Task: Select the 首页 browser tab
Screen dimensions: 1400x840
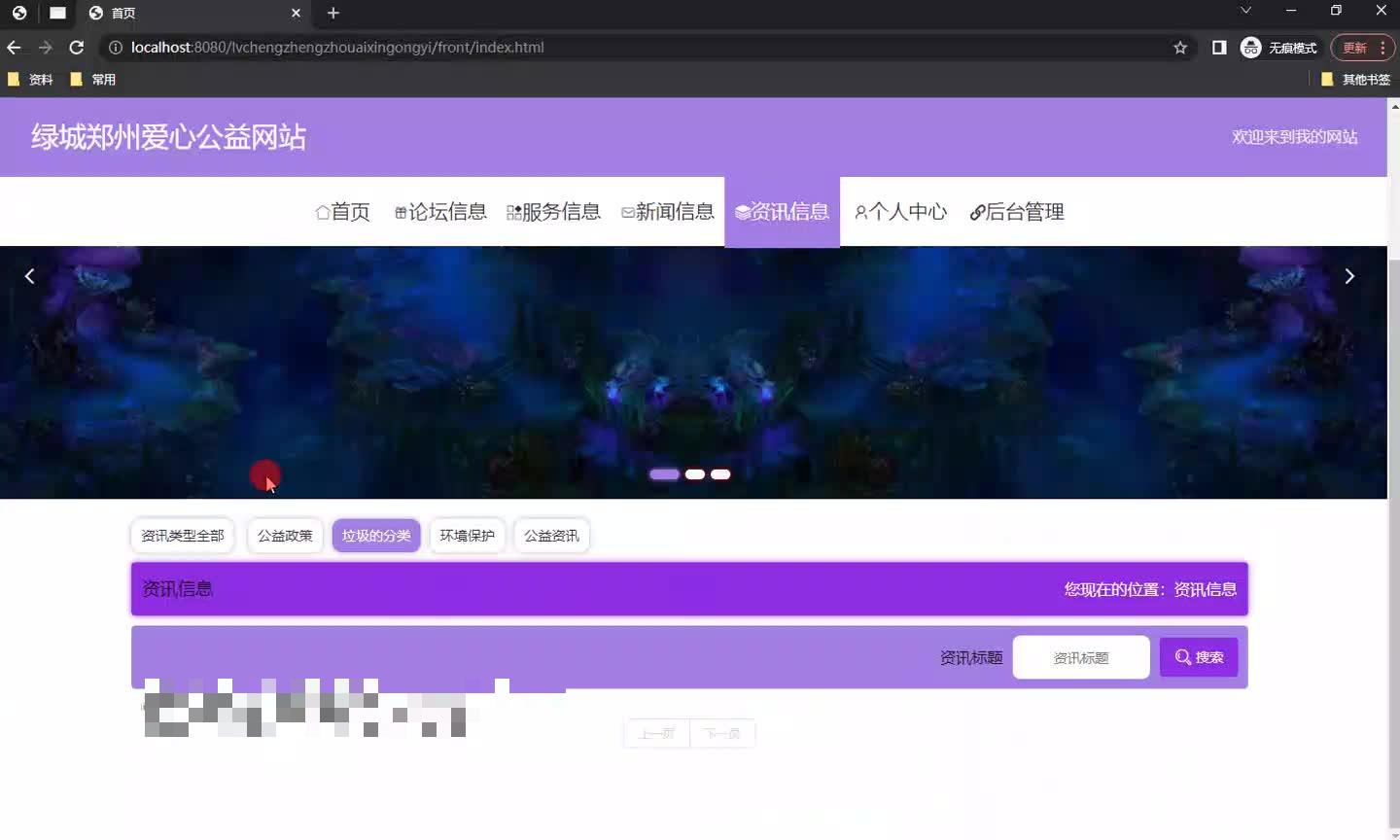Action: coord(194,13)
